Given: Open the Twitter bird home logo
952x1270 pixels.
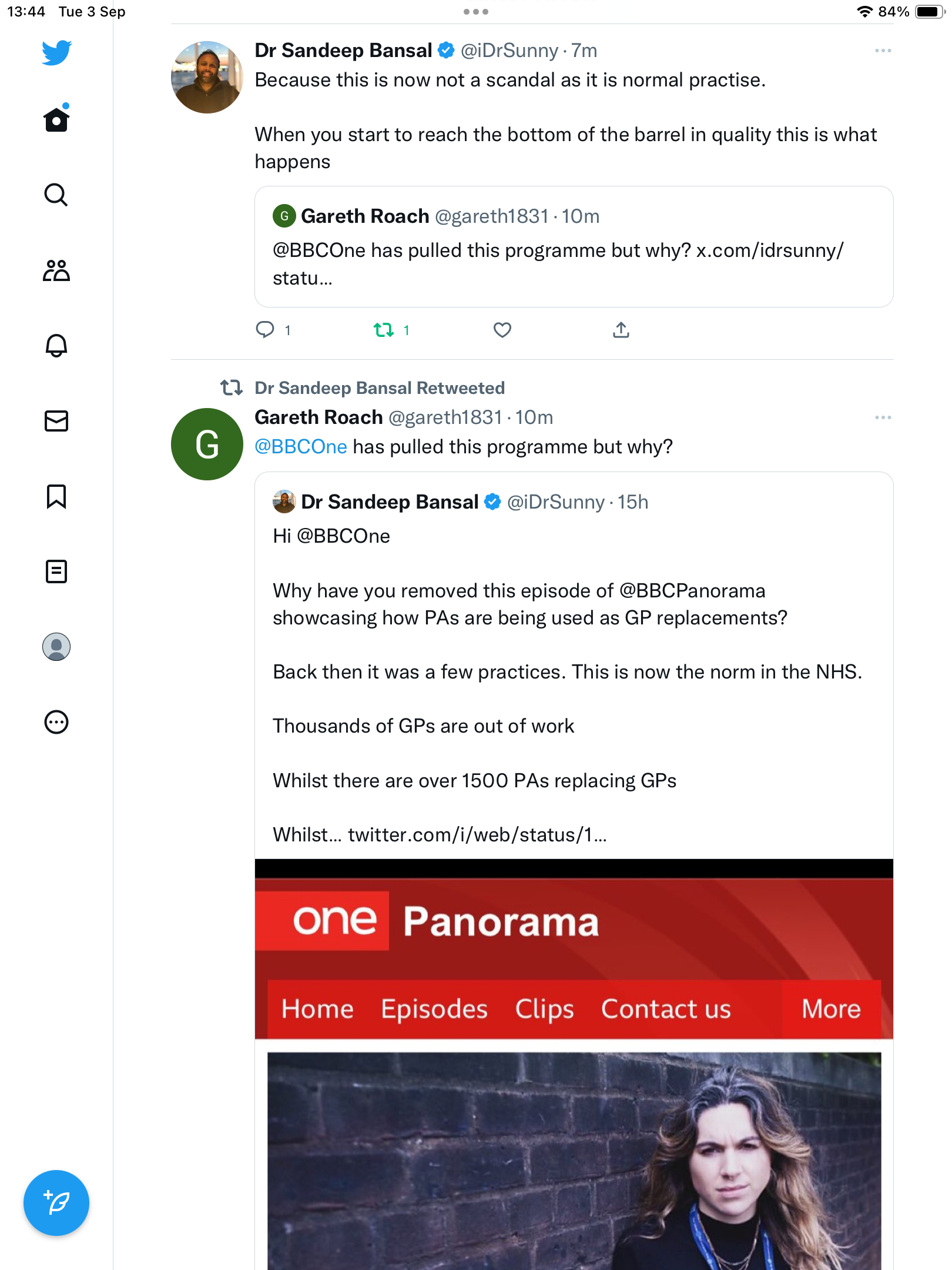Looking at the screenshot, I should [56, 53].
